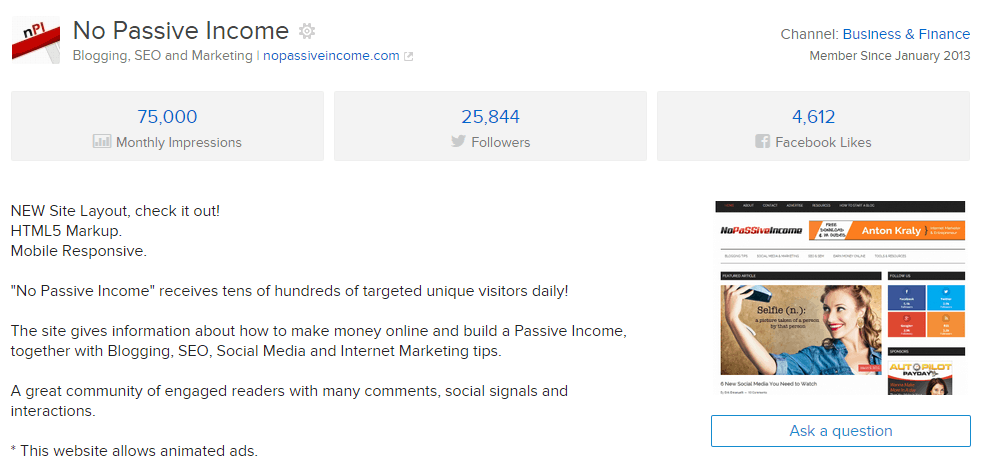998x470 pixels.
Task: Click the external link icon after nopassiveincome.com
Action: (x=408, y=56)
